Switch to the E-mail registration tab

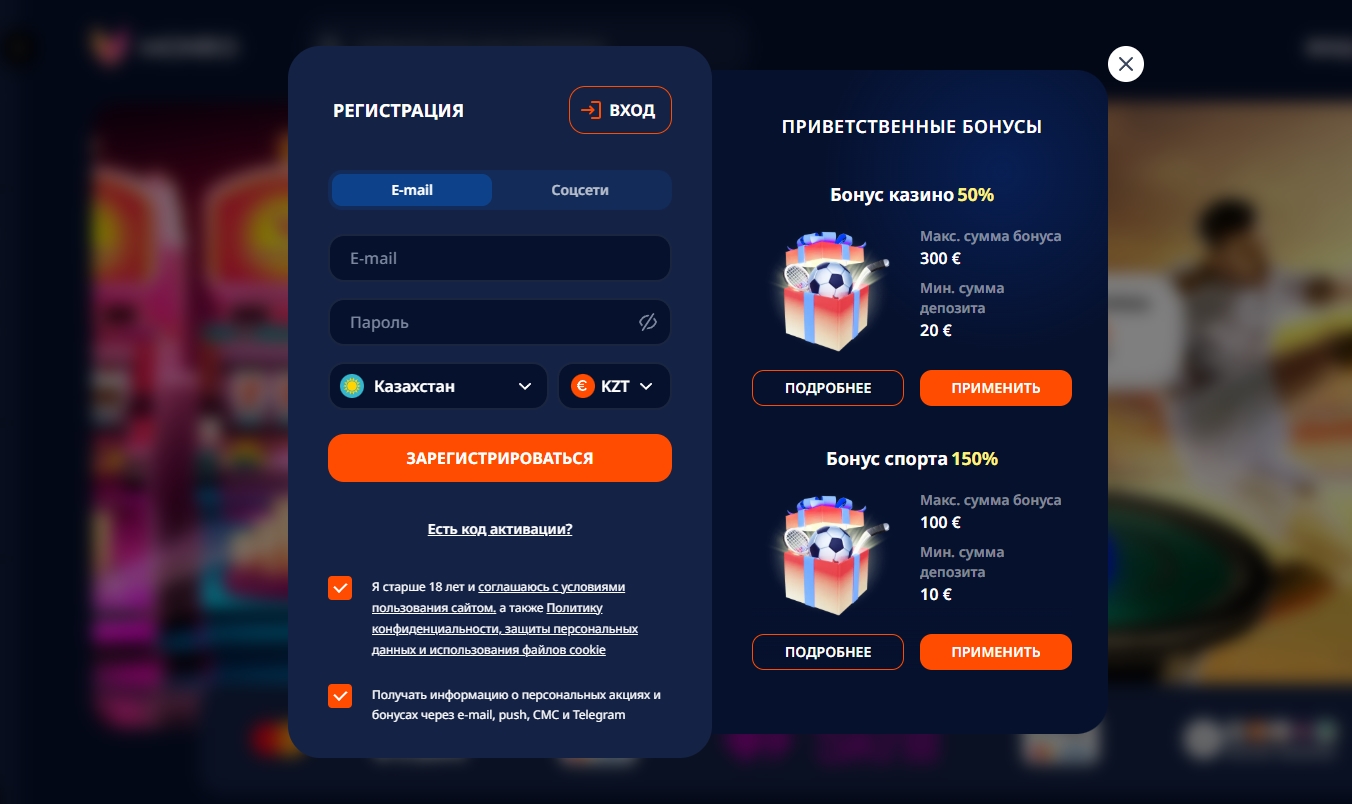click(412, 190)
